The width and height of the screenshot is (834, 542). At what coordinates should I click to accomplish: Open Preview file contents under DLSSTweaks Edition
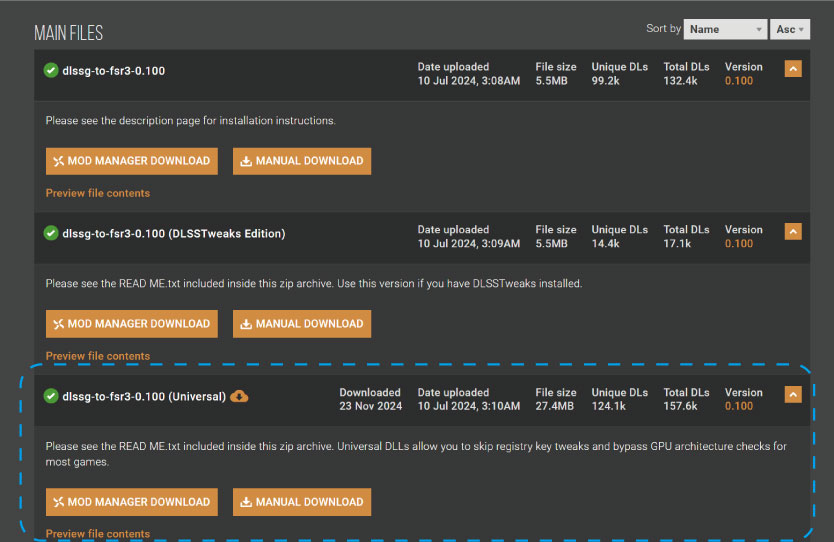98,356
